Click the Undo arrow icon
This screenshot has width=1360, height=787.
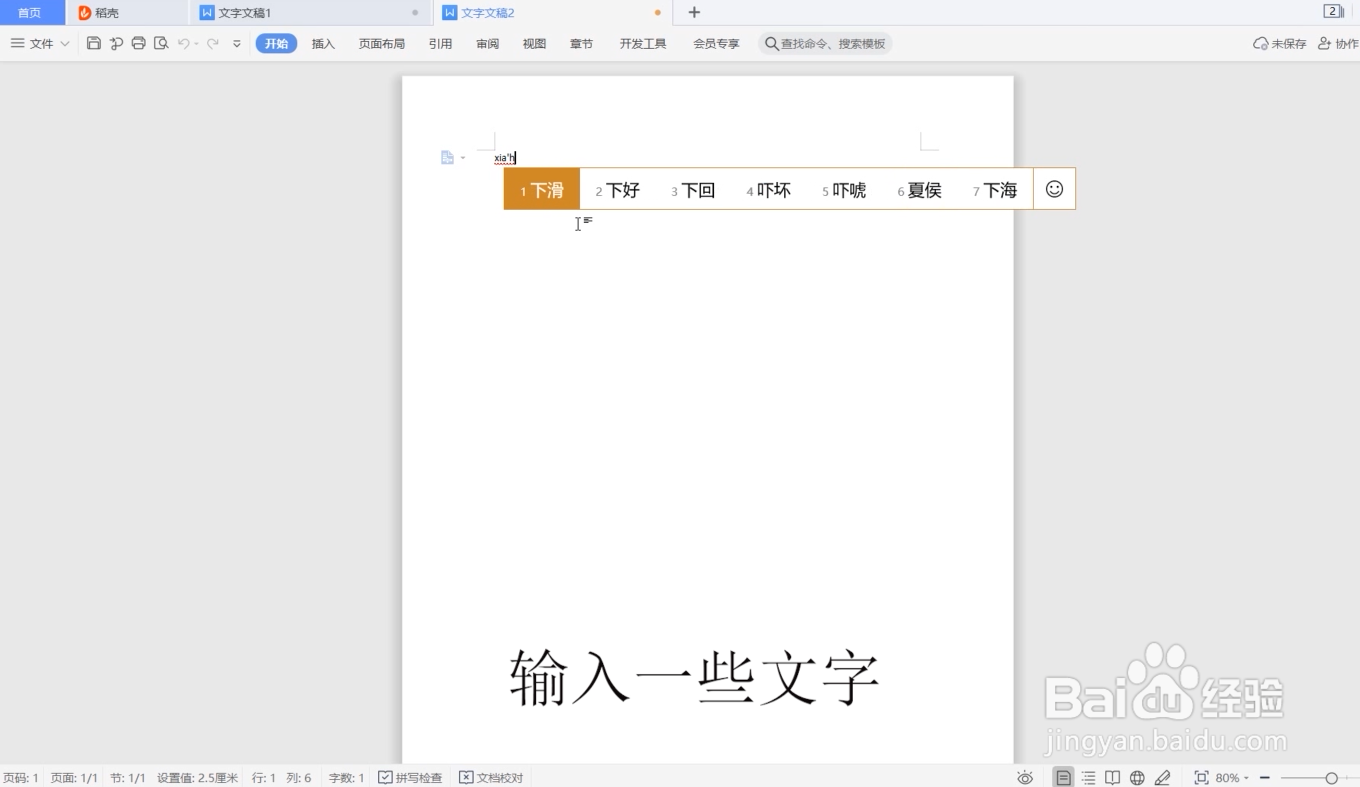[185, 43]
